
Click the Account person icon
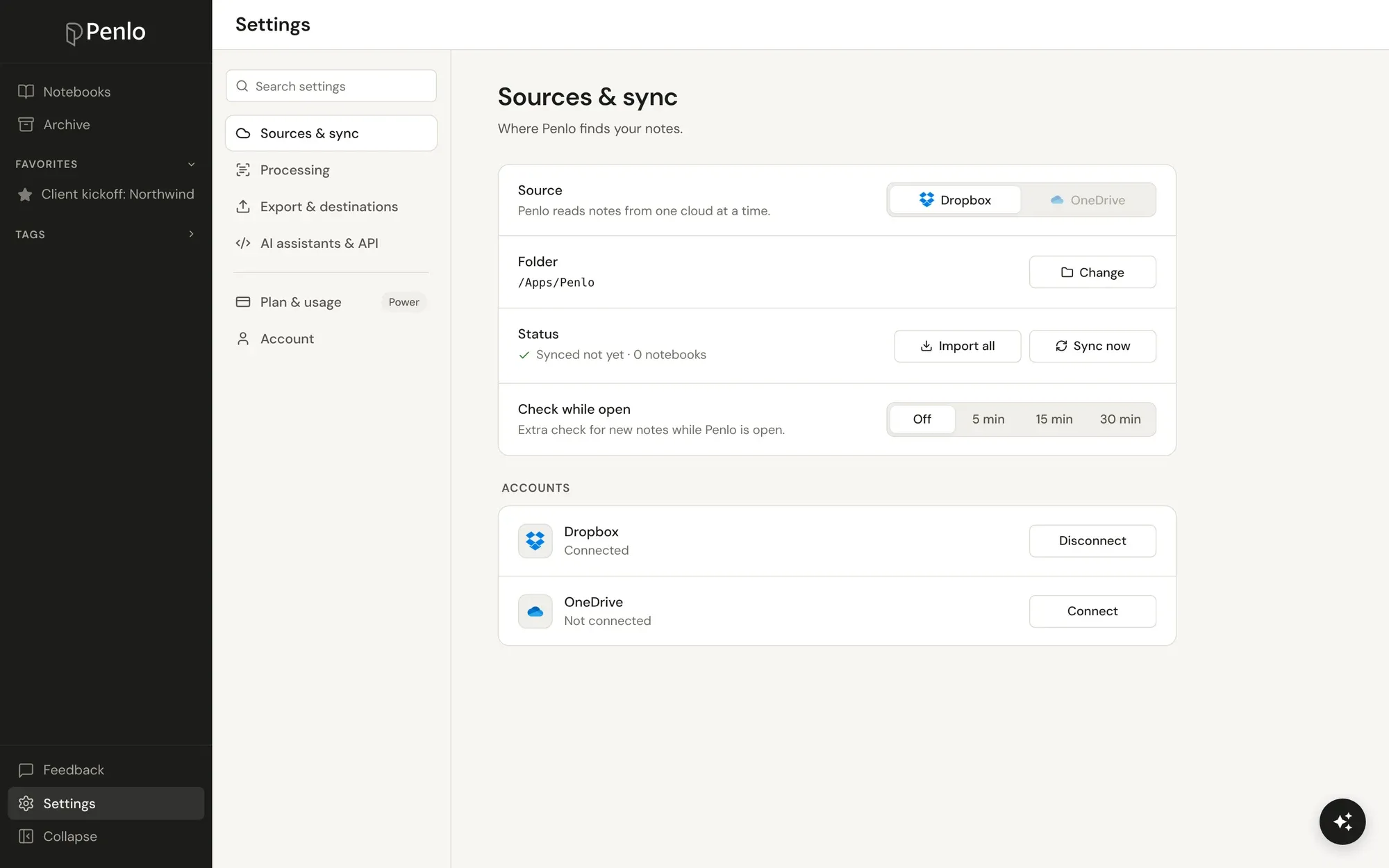(x=243, y=339)
